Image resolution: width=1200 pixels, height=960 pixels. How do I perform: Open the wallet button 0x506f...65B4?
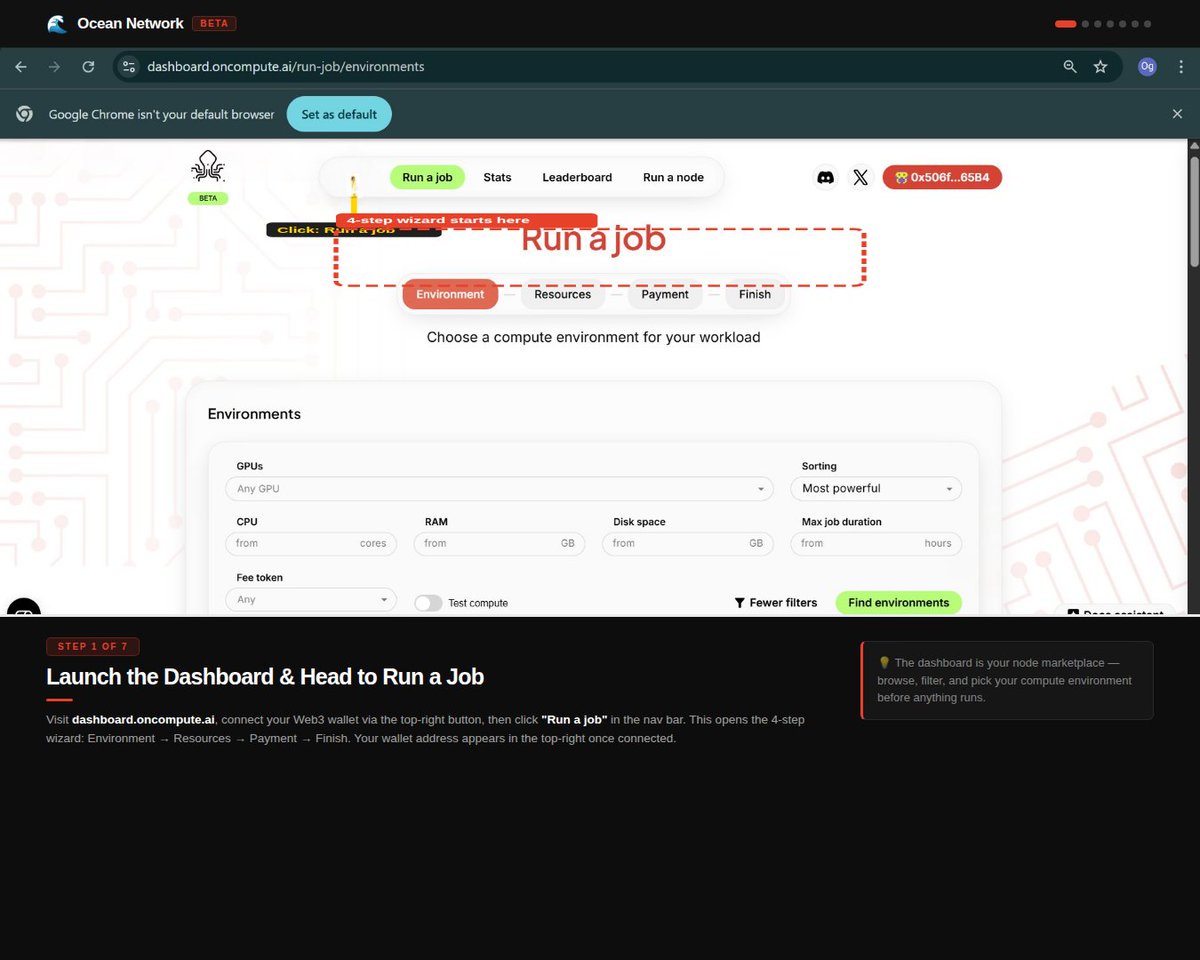click(x=942, y=177)
